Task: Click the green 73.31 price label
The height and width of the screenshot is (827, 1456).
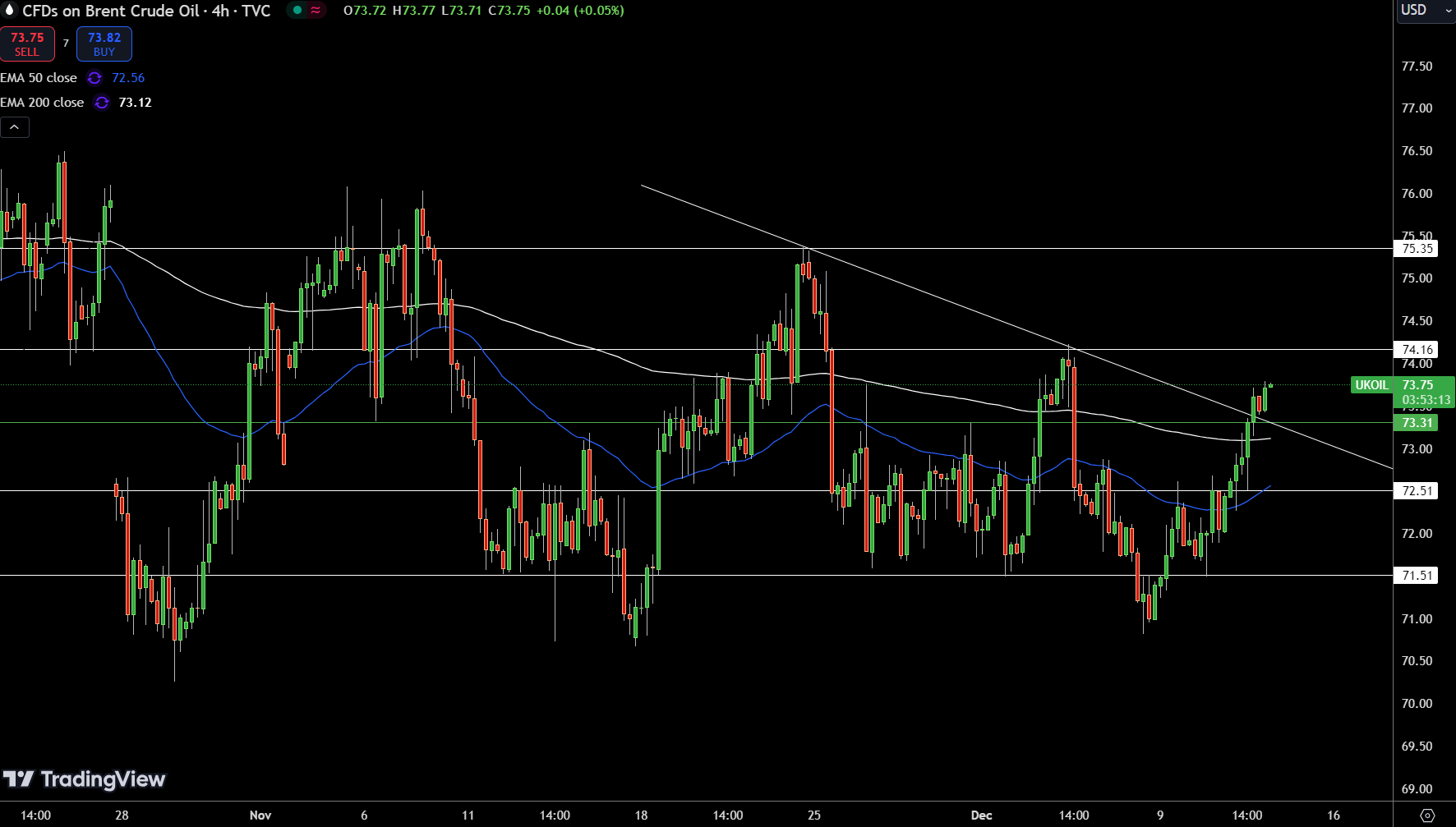Action: click(x=1417, y=423)
